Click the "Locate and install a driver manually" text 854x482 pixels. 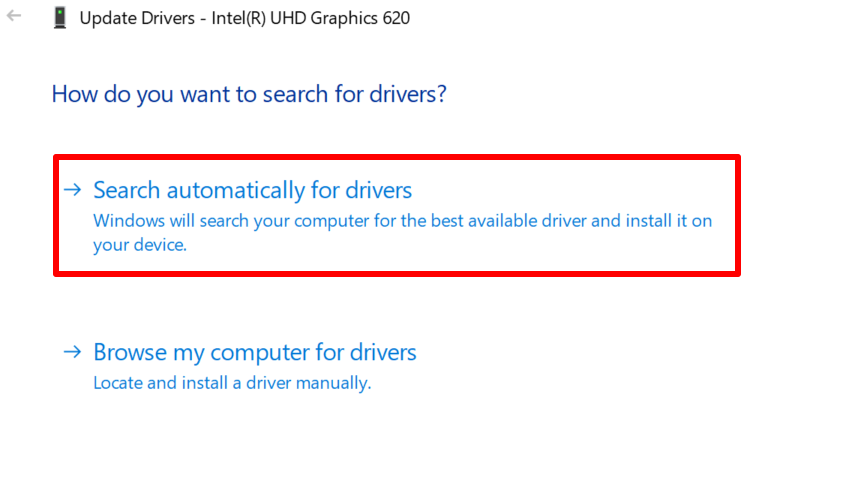click(232, 382)
